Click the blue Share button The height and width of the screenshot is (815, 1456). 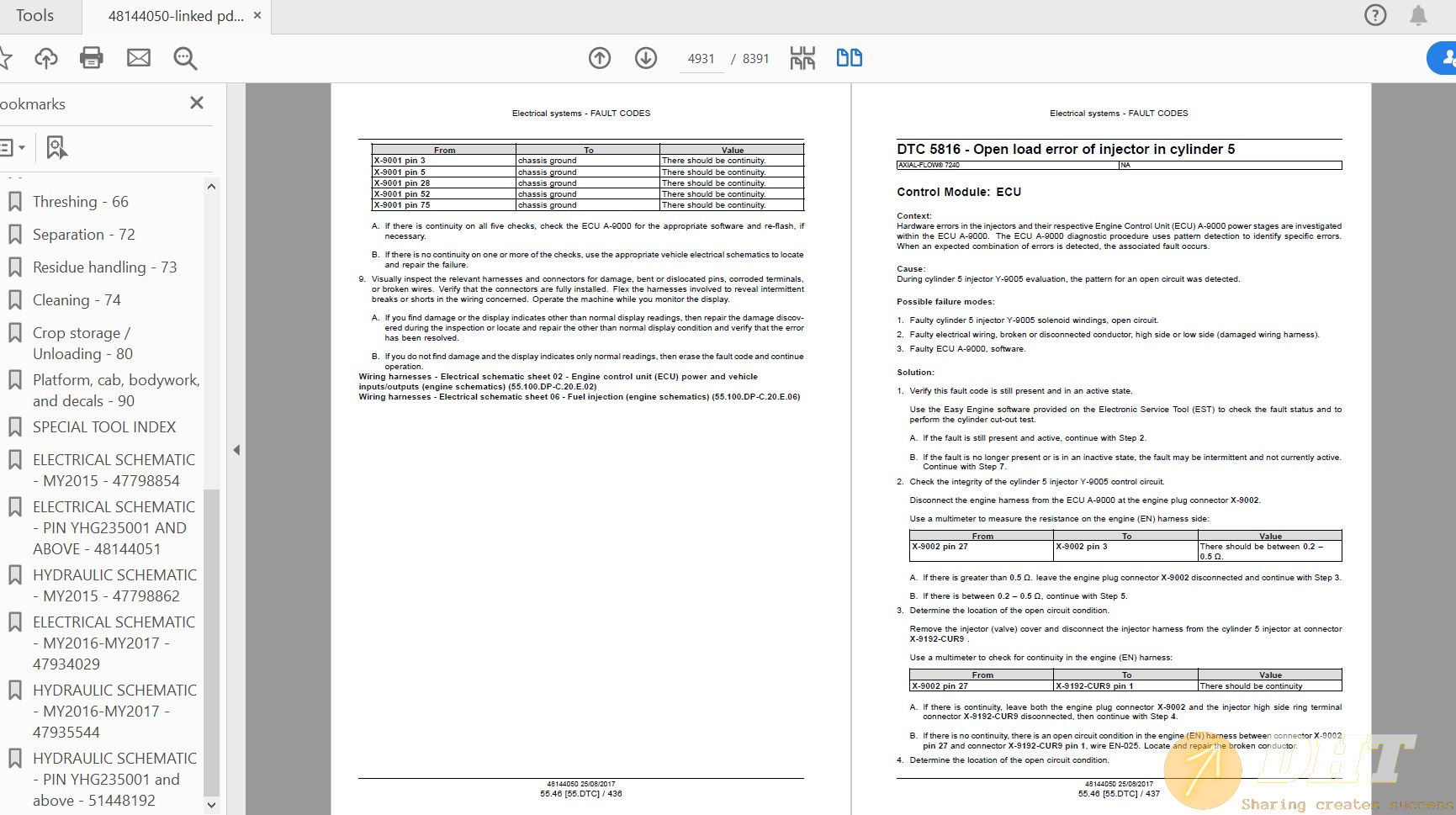click(1442, 58)
